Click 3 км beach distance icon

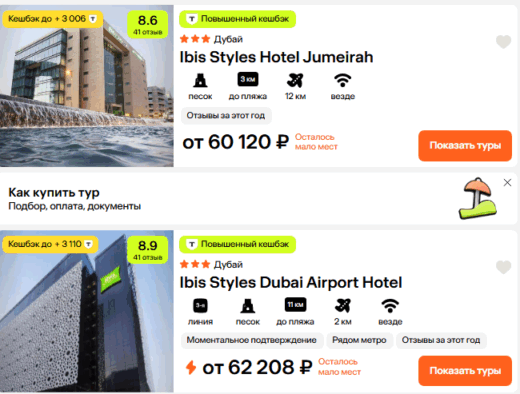248,80
